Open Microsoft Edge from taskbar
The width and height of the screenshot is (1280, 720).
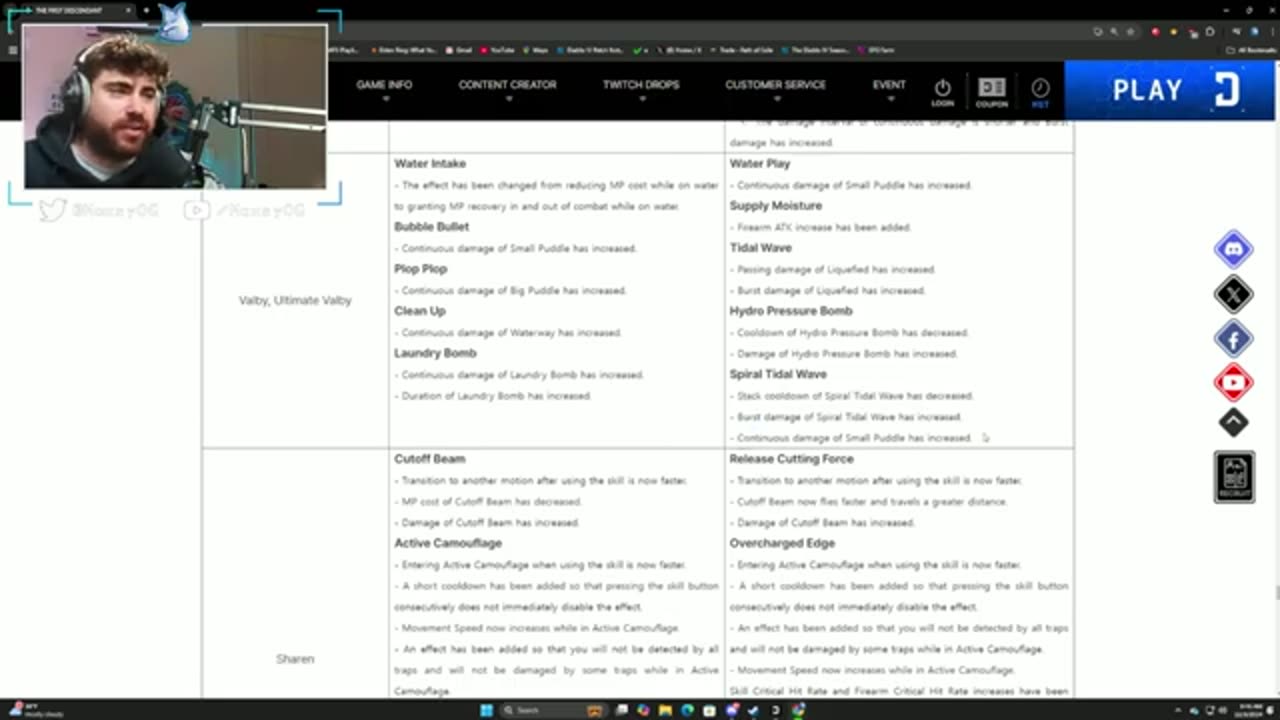[x=687, y=710]
